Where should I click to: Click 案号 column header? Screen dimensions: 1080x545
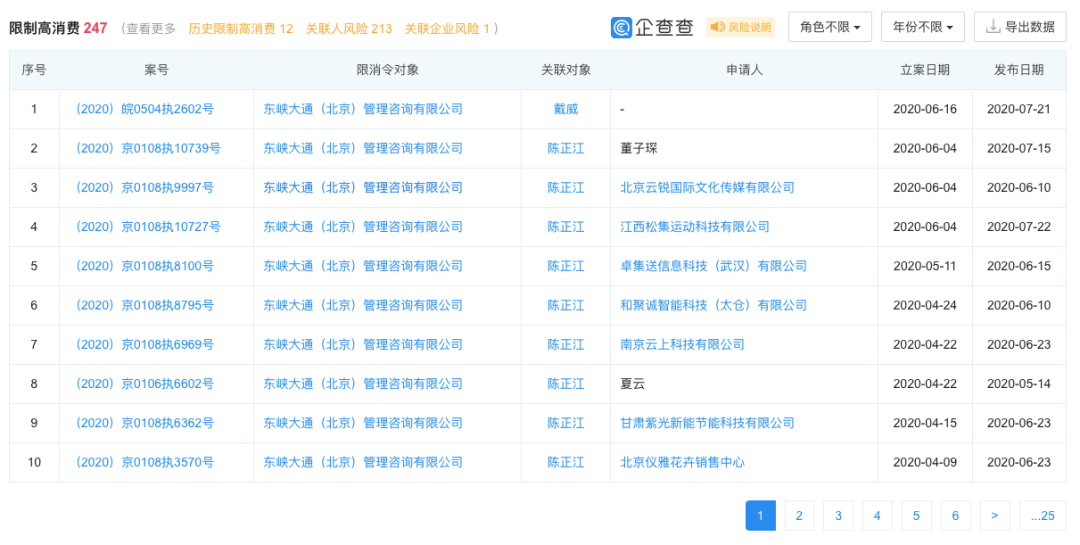pyautogui.click(x=156, y=70)
